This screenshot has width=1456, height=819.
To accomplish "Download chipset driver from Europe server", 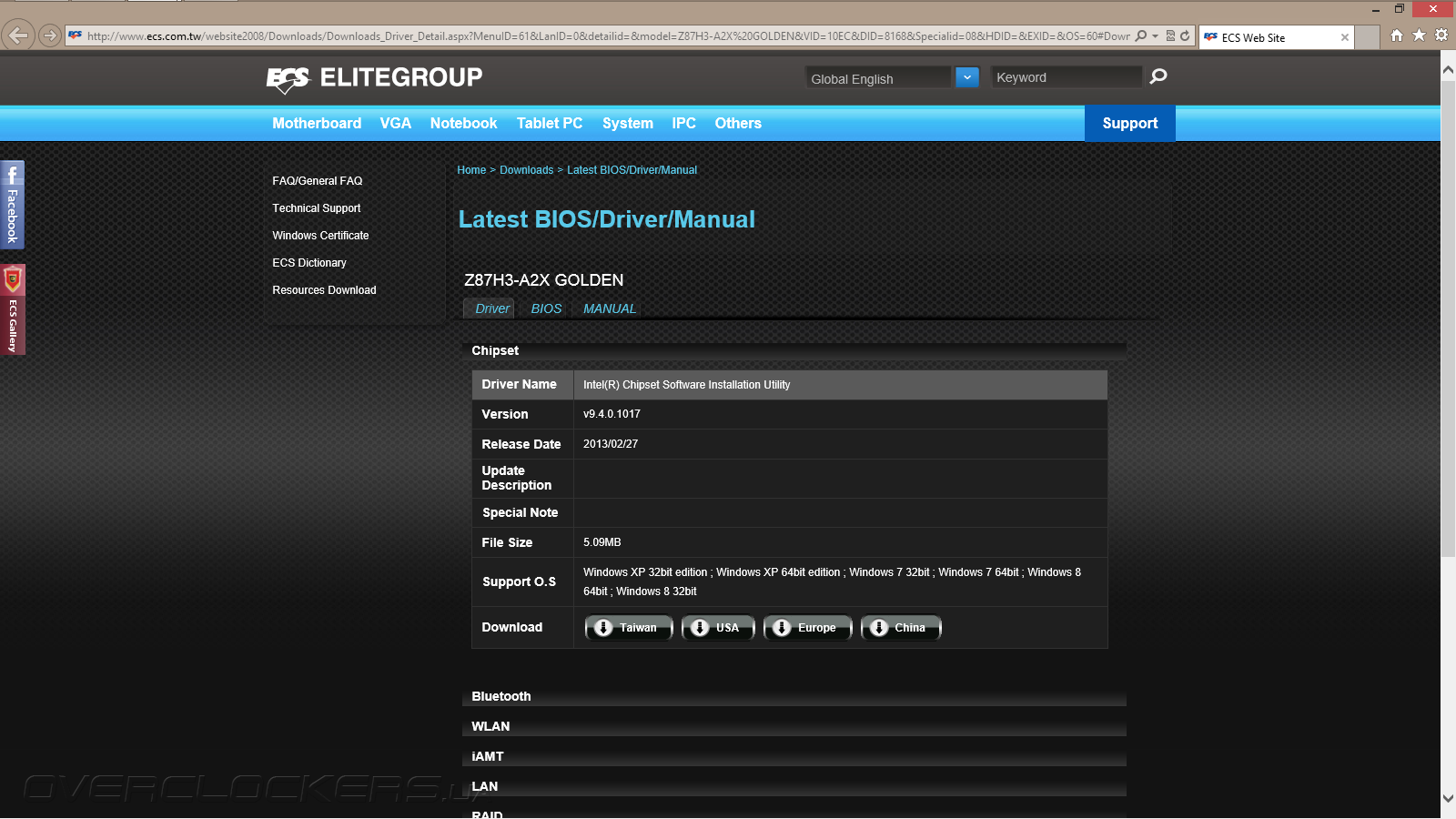I will (807, 628).
